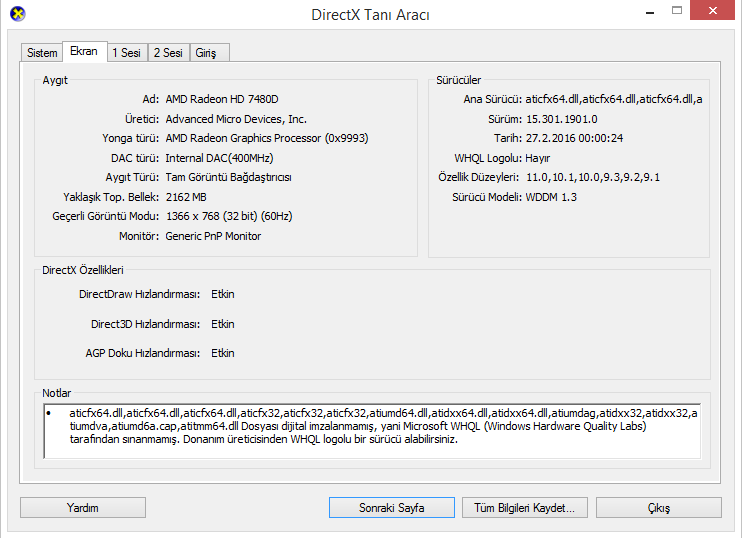742x538 pixels.
Task: Switch to the Sistem tab
Action: [42, 53]
